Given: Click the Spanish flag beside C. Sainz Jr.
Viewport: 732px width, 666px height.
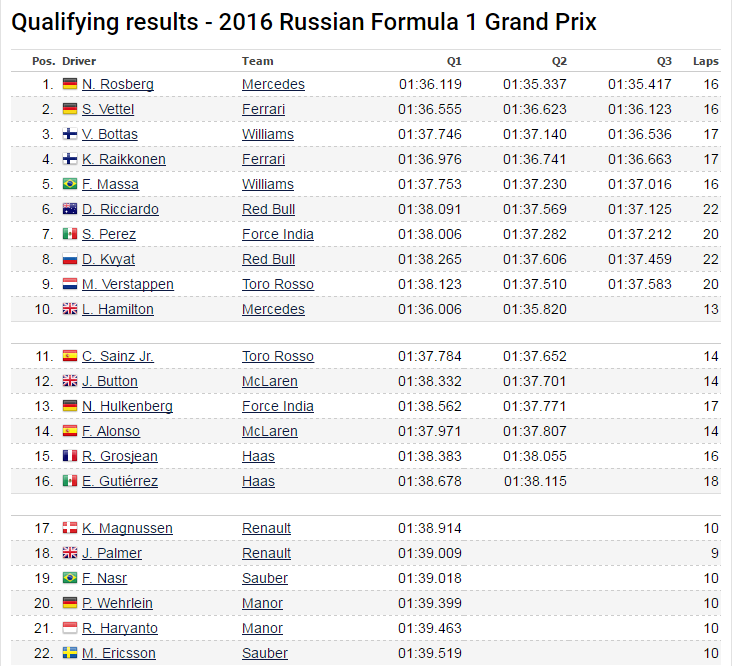Looking at the screenshot, I should 69,356.
